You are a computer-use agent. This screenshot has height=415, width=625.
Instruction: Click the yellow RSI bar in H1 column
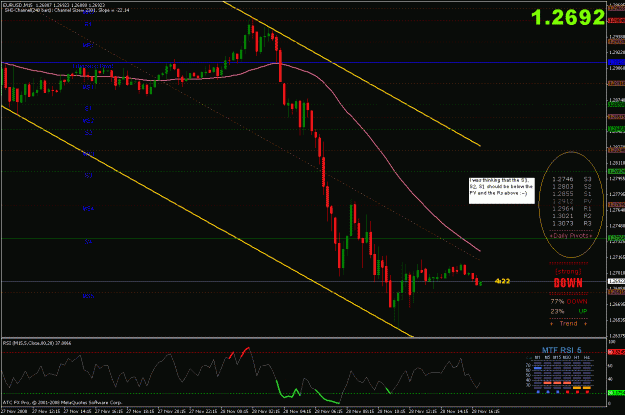tap(577, 387)
